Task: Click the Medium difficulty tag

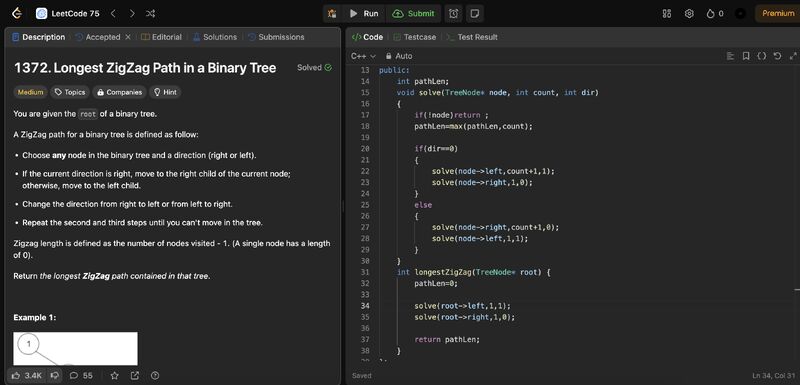Action: [30, 92]
